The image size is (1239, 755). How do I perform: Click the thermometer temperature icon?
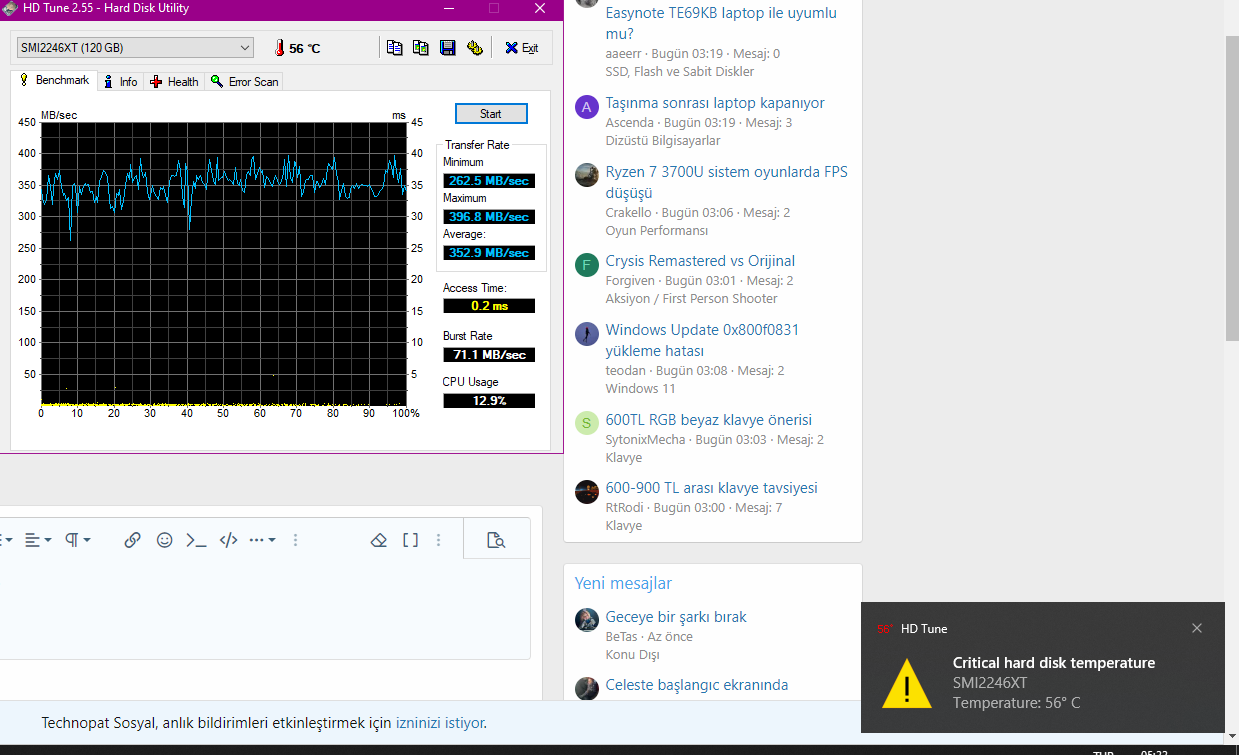click(279, 48)
